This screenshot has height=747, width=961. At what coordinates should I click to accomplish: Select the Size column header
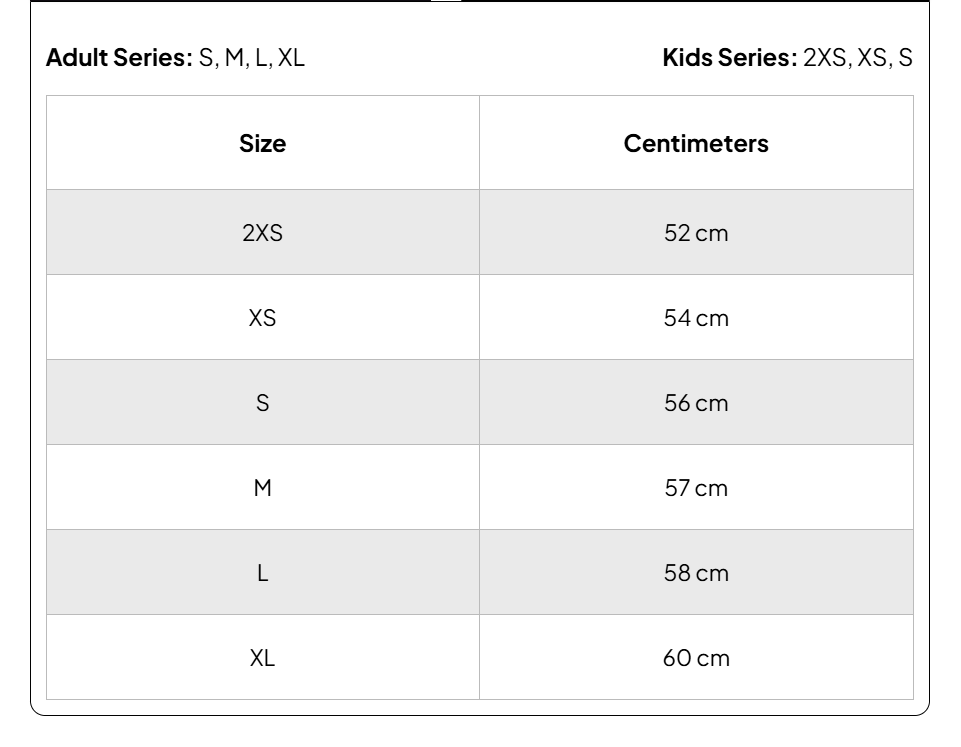[x=263, y=143]
